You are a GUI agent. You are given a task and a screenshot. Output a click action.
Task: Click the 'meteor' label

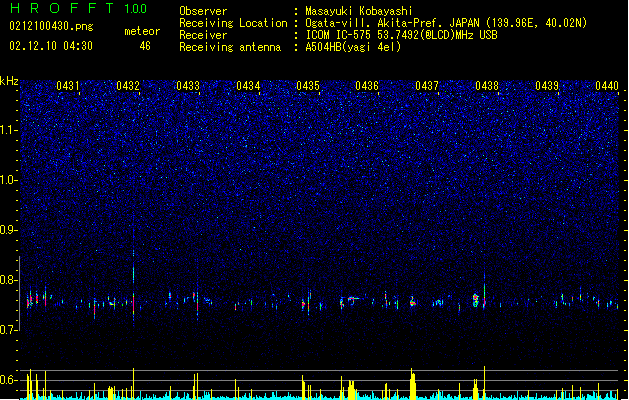pyautogui.click(x=142, y=31)
